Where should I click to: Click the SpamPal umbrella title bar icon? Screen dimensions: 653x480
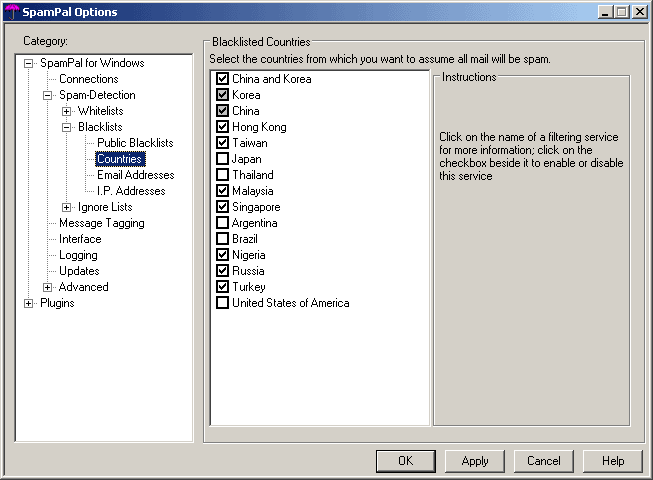(12, 12)
